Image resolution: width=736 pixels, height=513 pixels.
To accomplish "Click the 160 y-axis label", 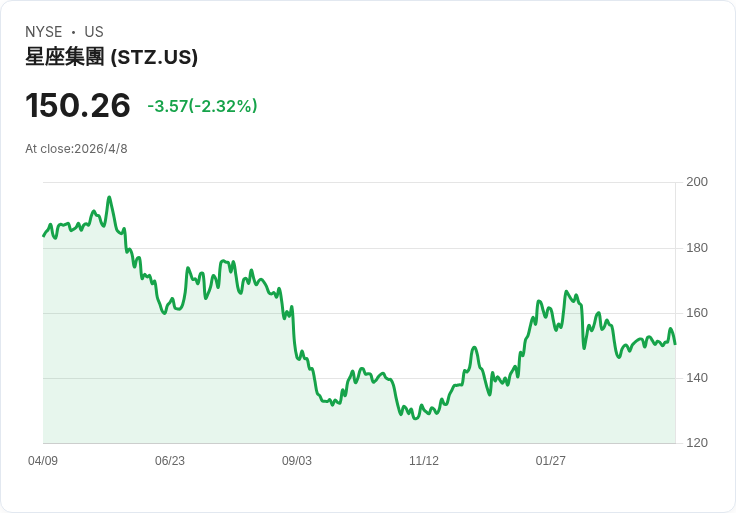I will [697, 313].
